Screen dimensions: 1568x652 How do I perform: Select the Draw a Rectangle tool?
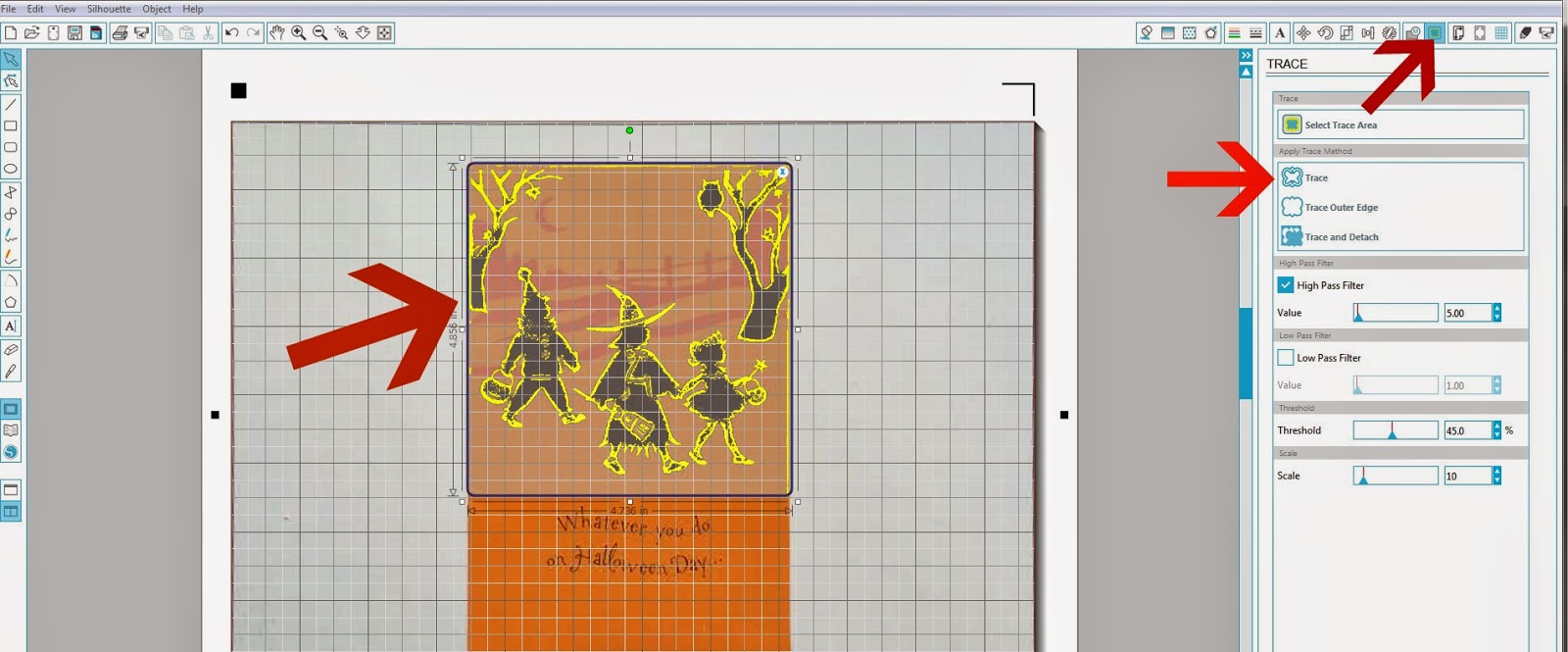click(x=11, y=126)
